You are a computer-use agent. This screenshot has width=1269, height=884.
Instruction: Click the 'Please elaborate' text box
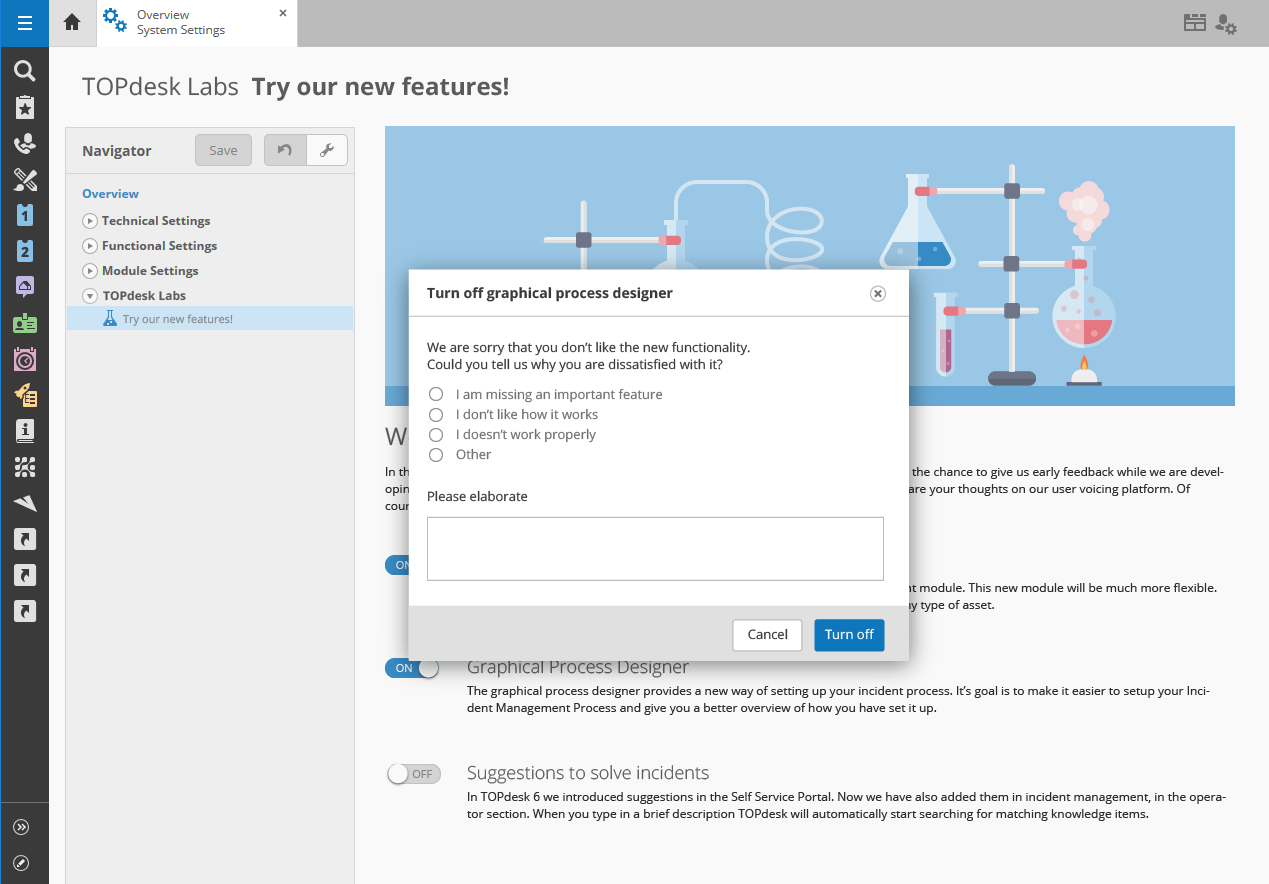pos(655,548)
